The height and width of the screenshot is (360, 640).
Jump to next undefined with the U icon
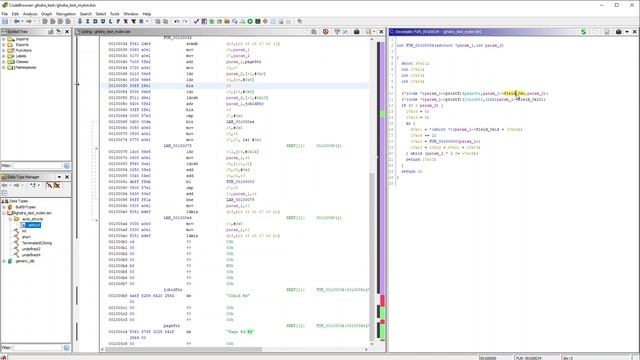103,21
